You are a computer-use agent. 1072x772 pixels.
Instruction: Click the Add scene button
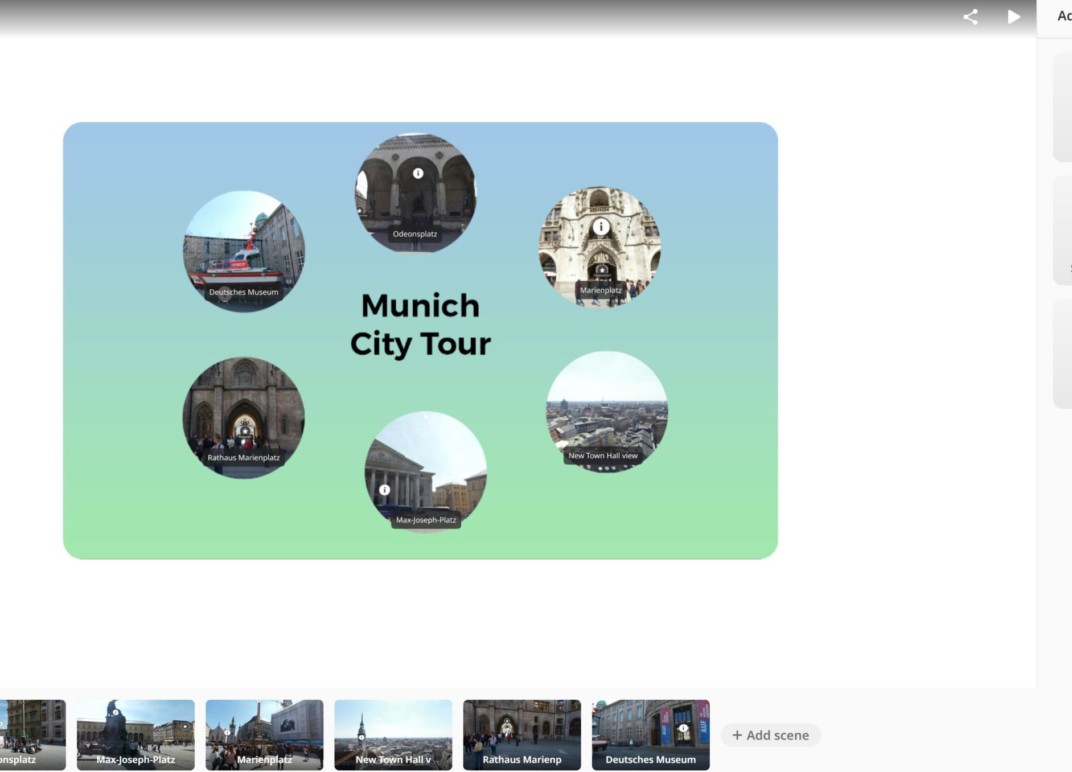(770, 735)
